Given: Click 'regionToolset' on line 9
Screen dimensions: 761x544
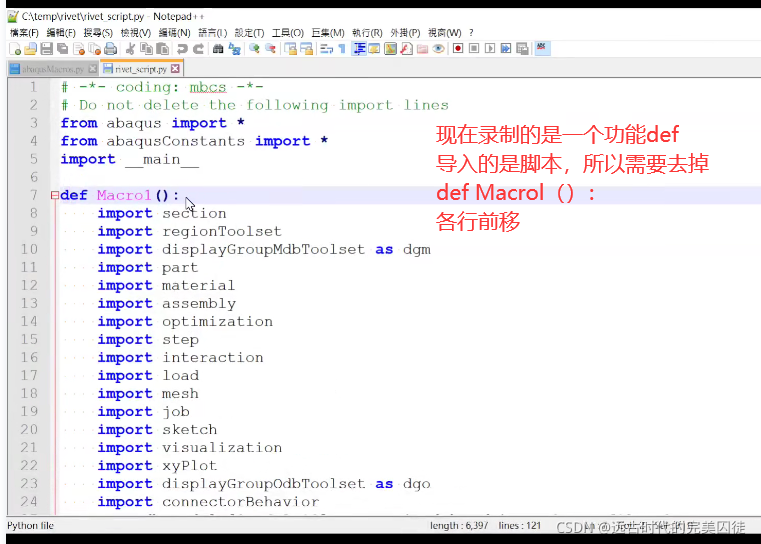Looking at the screenshot, I should pyautogui.click(x=221, y=231).
